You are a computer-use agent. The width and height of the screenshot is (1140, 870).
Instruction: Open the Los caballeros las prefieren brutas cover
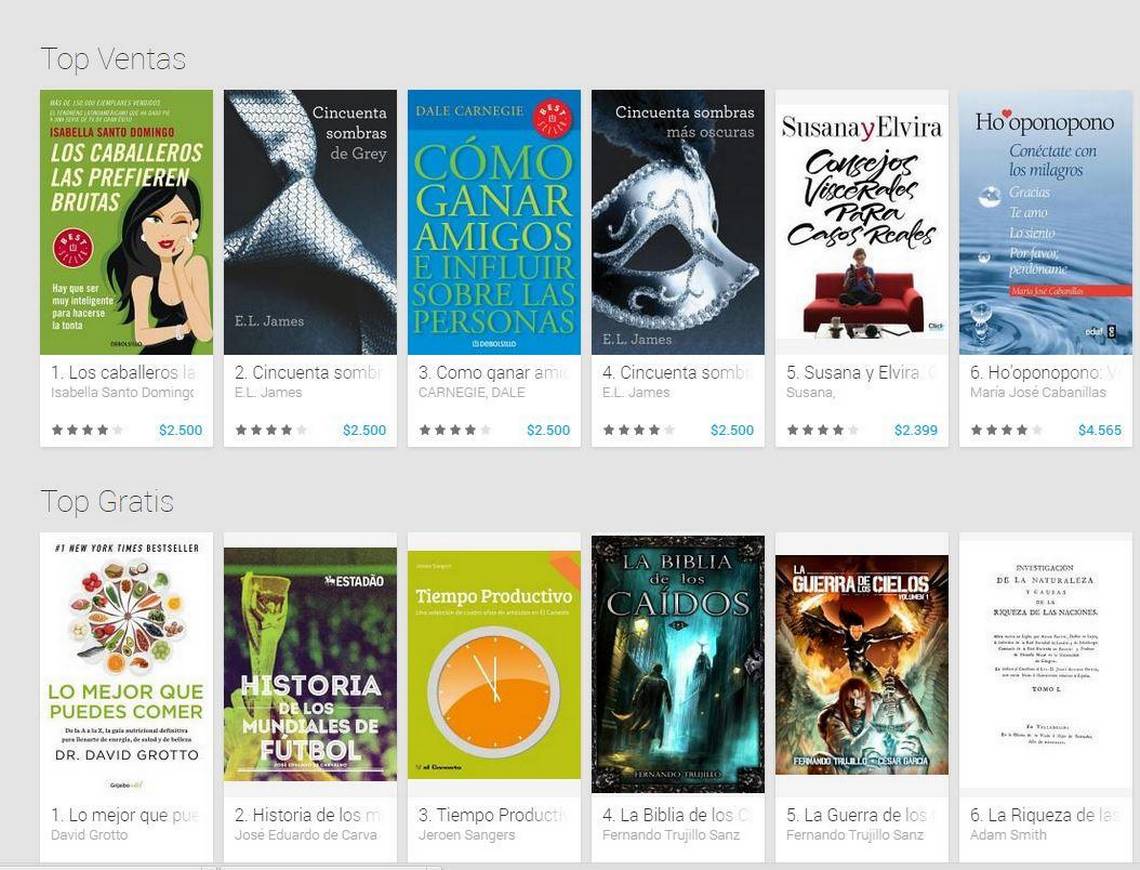click(x=127, y=222)
